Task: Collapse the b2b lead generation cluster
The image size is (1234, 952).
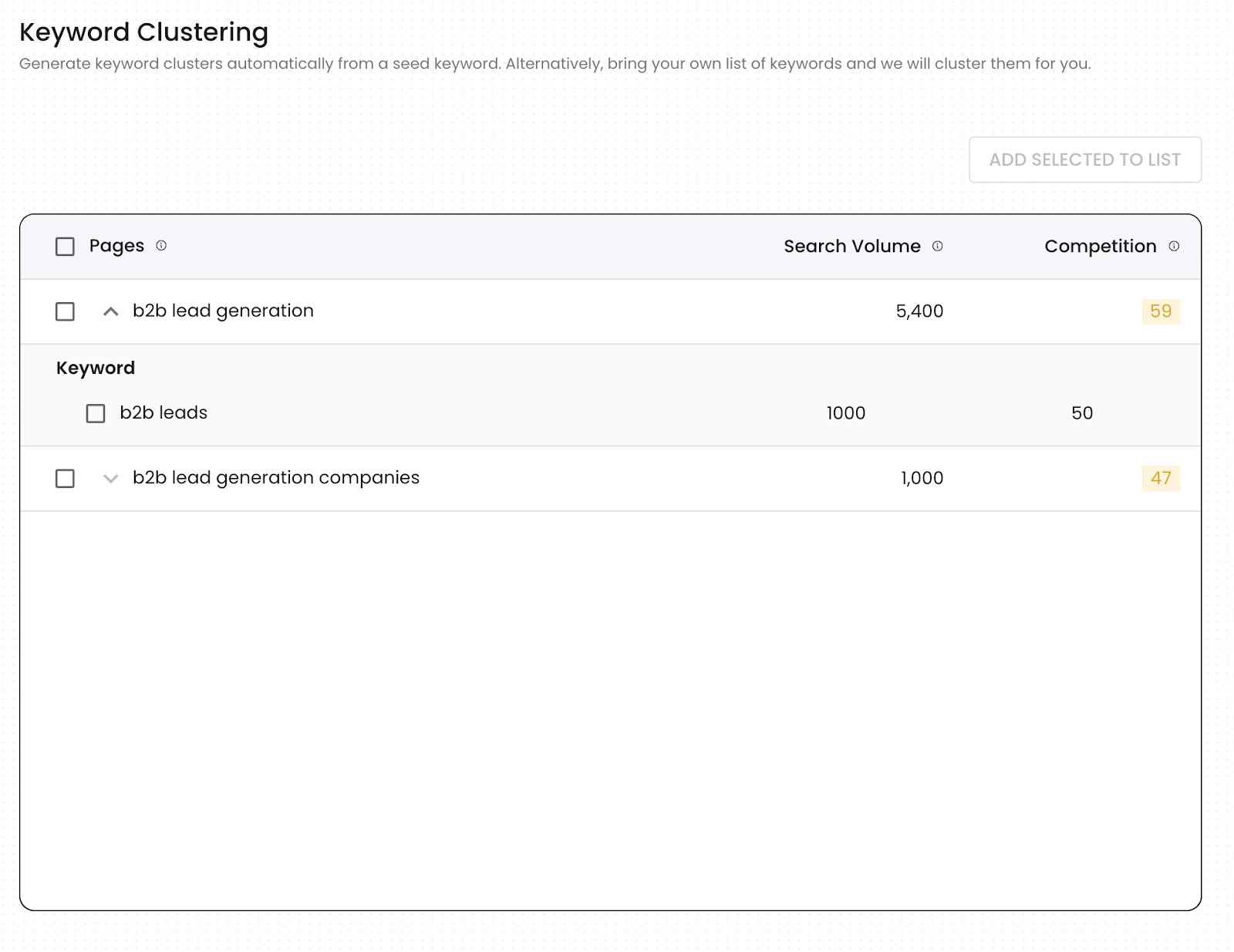Action: pyautogui.click(x=111, y=311)
